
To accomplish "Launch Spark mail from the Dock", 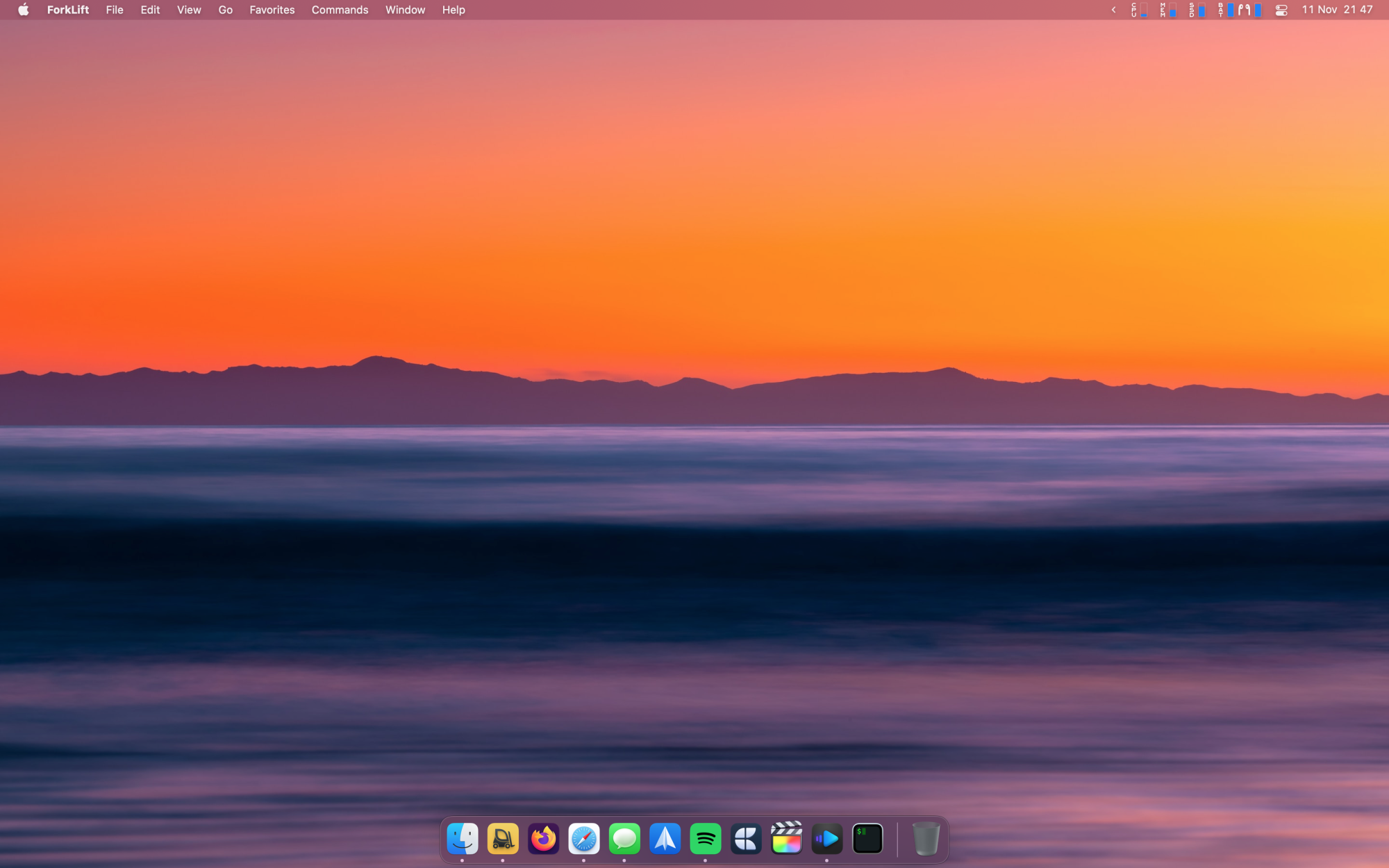I will (x=665, y=839).
